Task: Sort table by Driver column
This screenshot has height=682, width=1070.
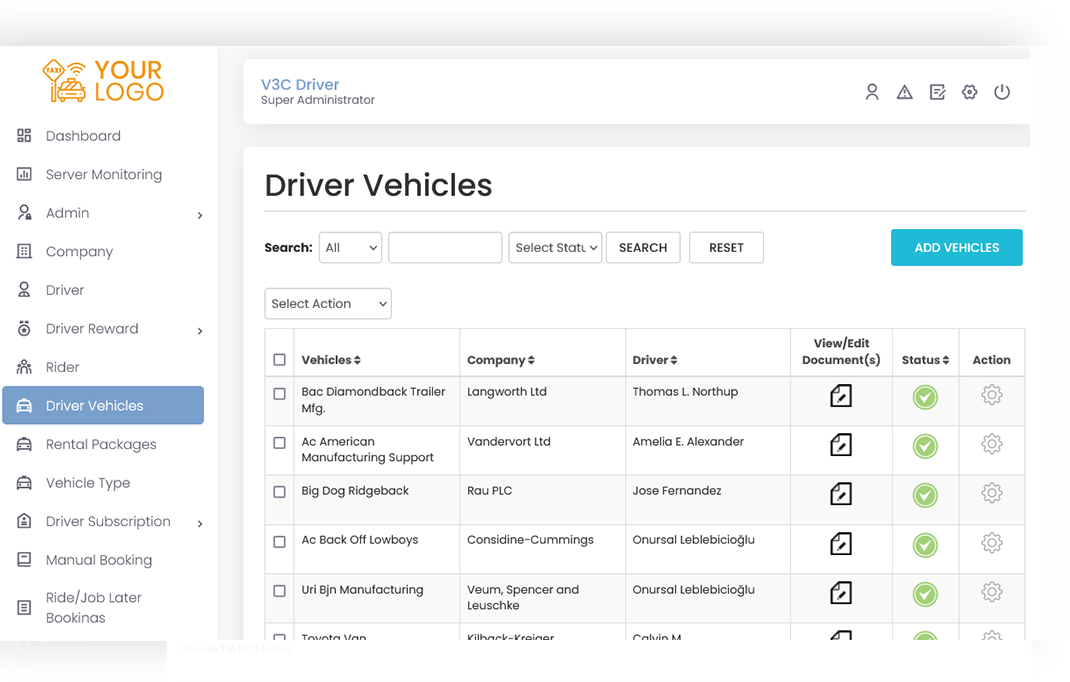Action: coord(654,360)
